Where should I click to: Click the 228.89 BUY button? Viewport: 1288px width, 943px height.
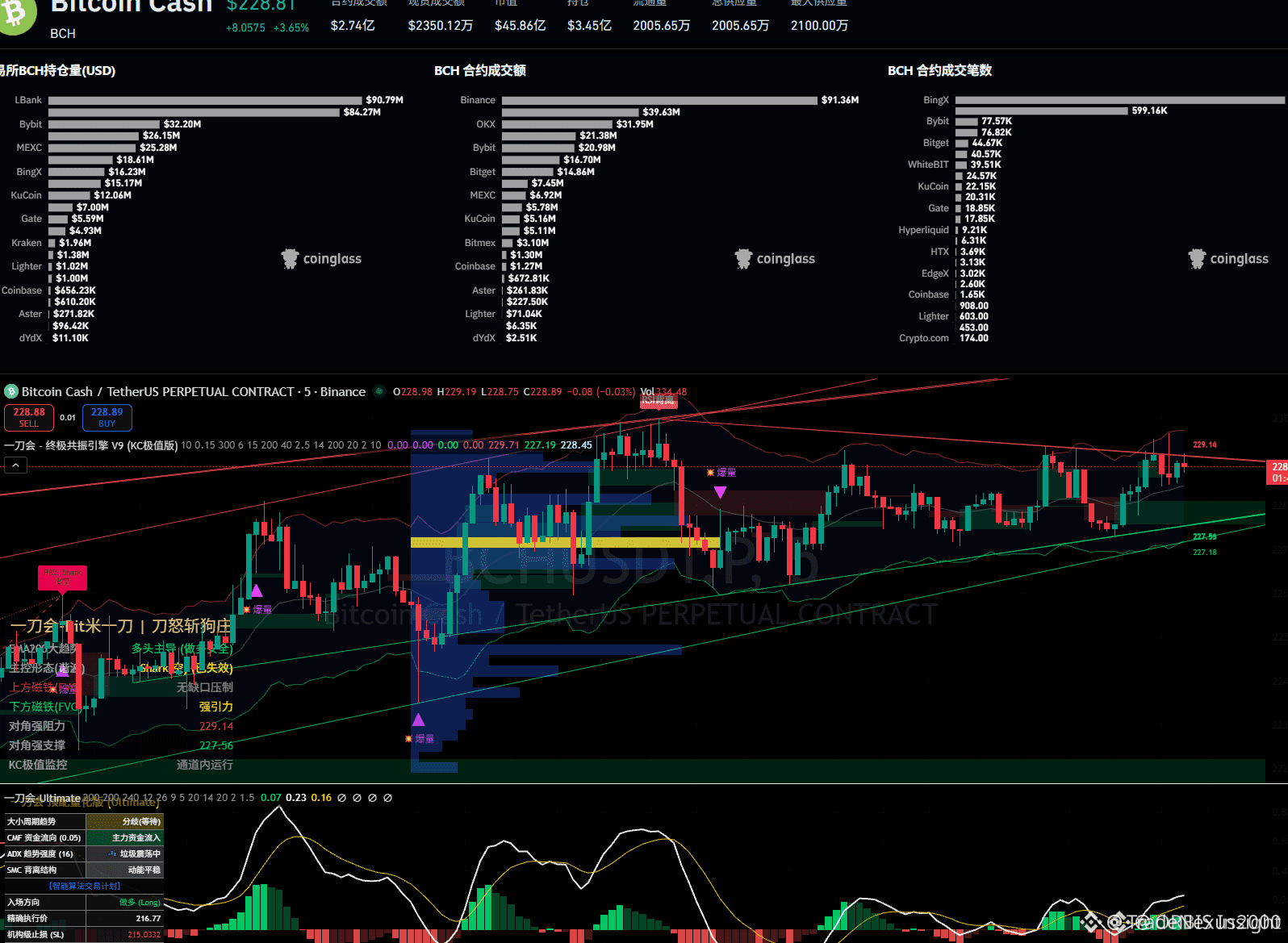[107, 417]
